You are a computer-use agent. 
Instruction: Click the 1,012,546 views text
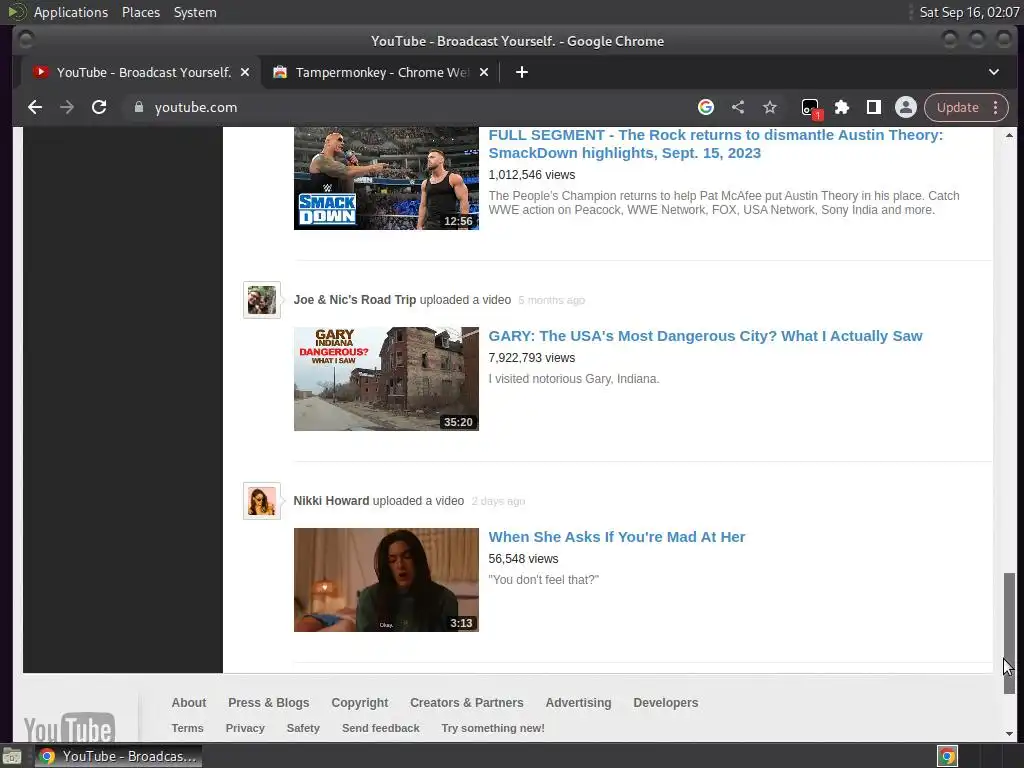[532, 175]
